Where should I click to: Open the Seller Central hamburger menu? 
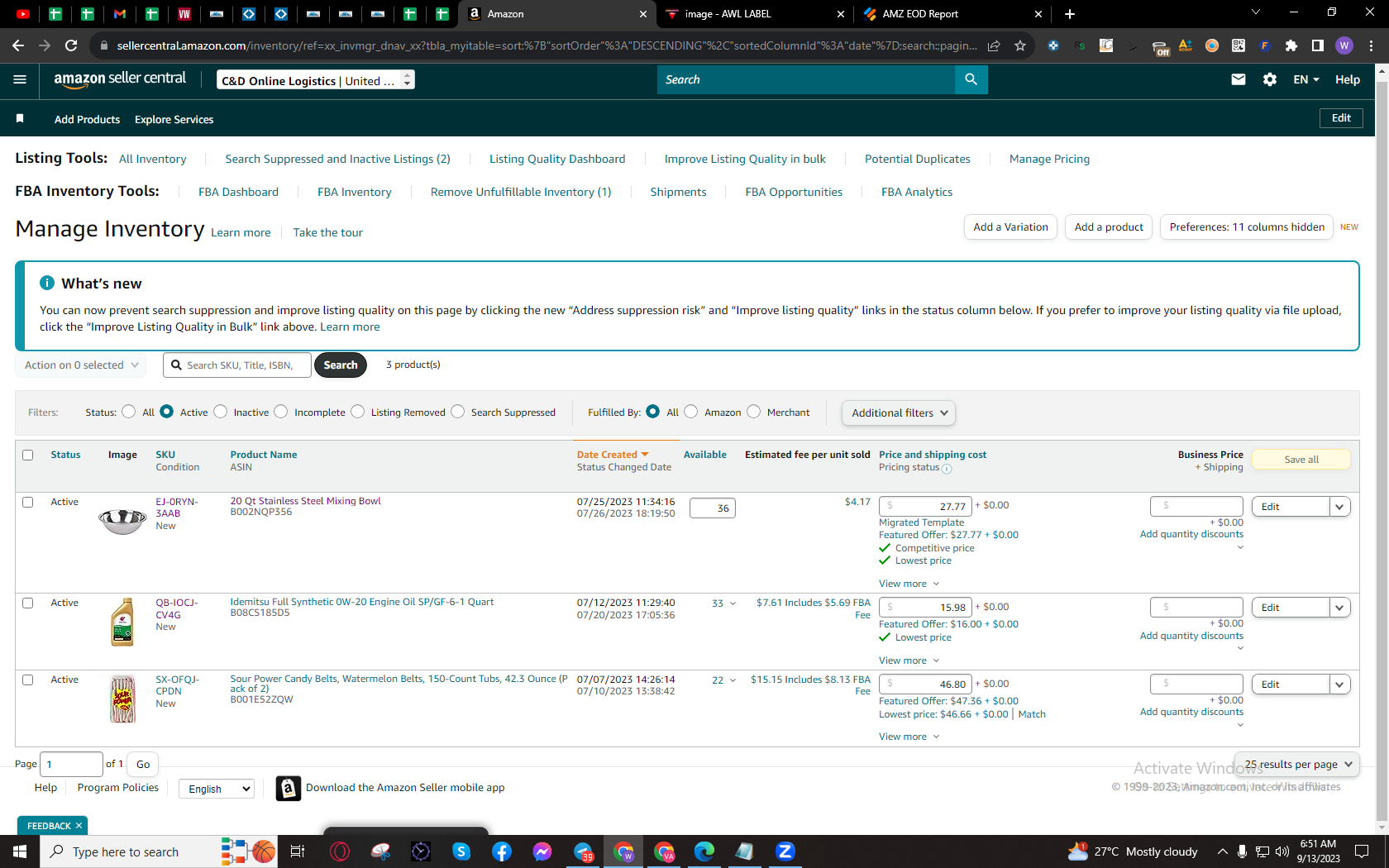pyautogui.click(x=20, y=79)
